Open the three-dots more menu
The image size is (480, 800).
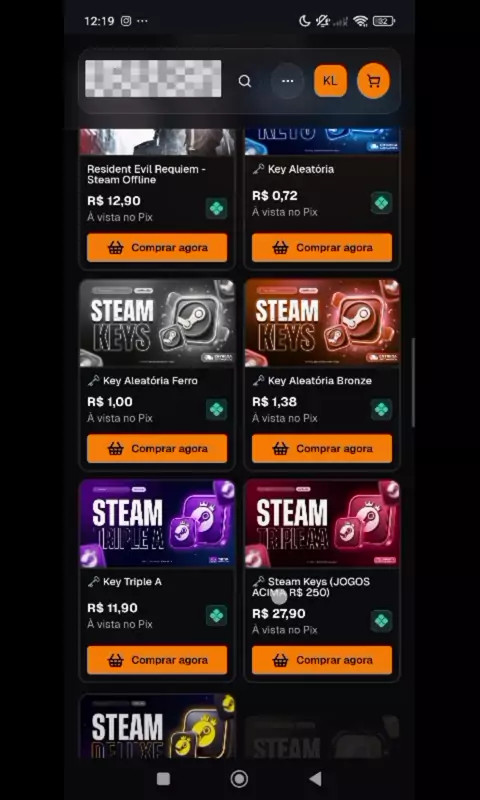(288, 81)
